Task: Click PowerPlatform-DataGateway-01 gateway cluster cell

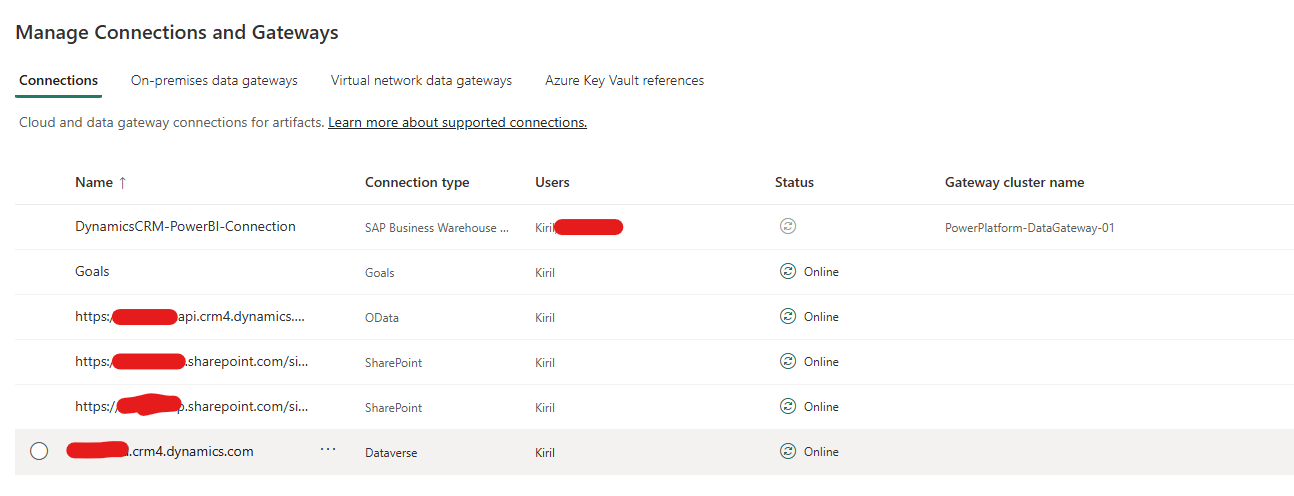Action: click(1030, 228)
